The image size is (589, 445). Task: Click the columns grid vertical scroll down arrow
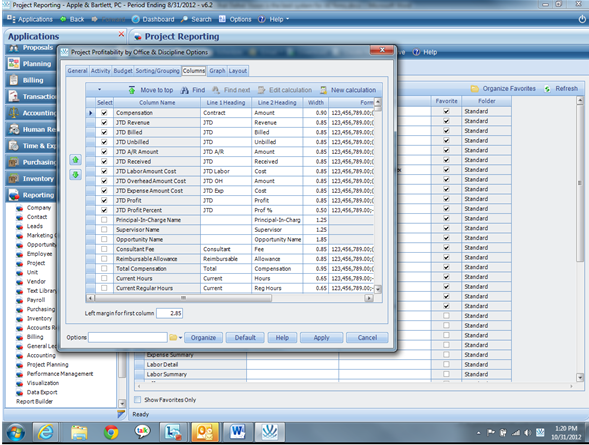378,289
